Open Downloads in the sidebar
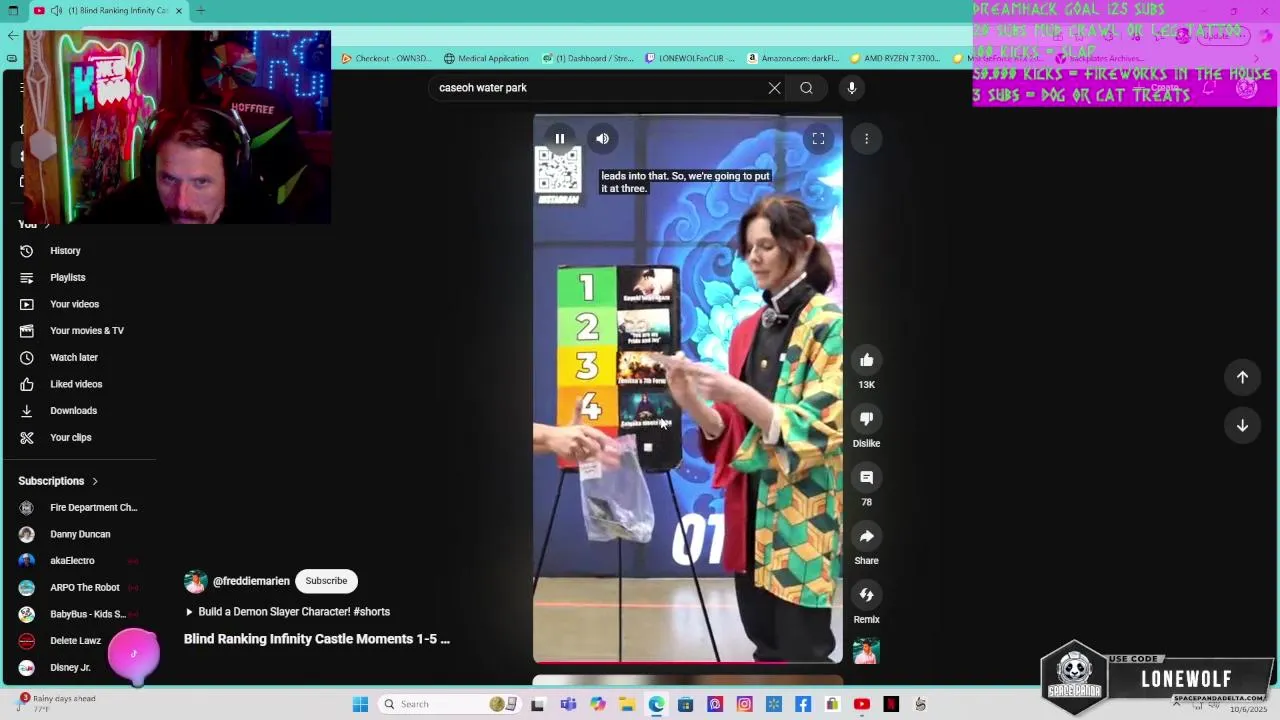 pos(74,411)
